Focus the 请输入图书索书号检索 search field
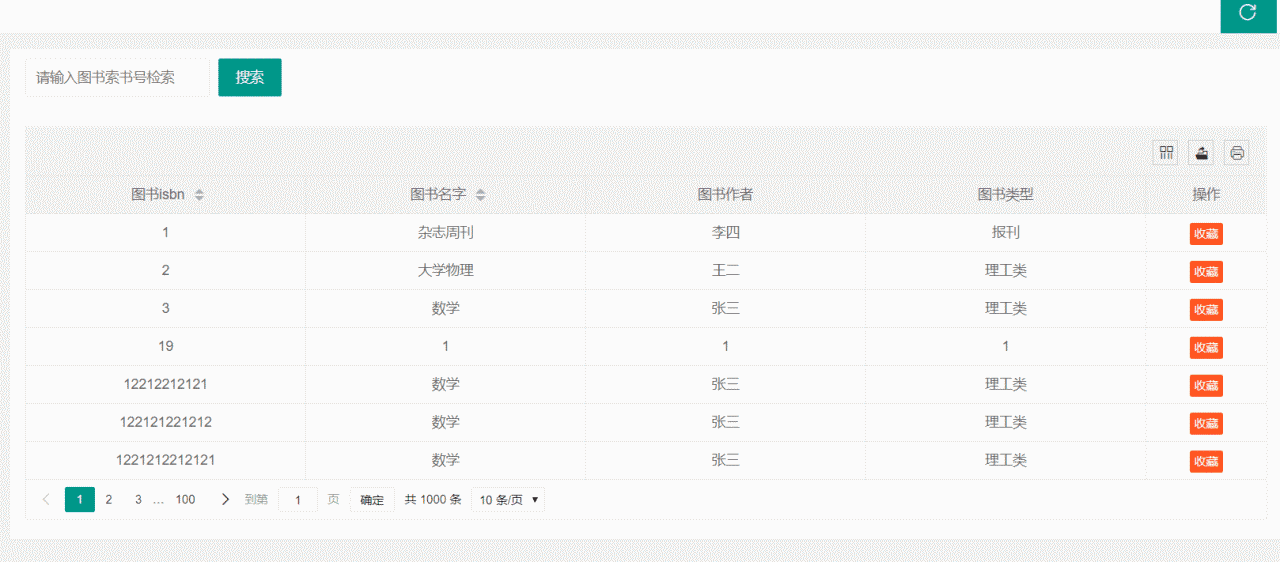Screen dimensions: 1280x562 [117, 77]
